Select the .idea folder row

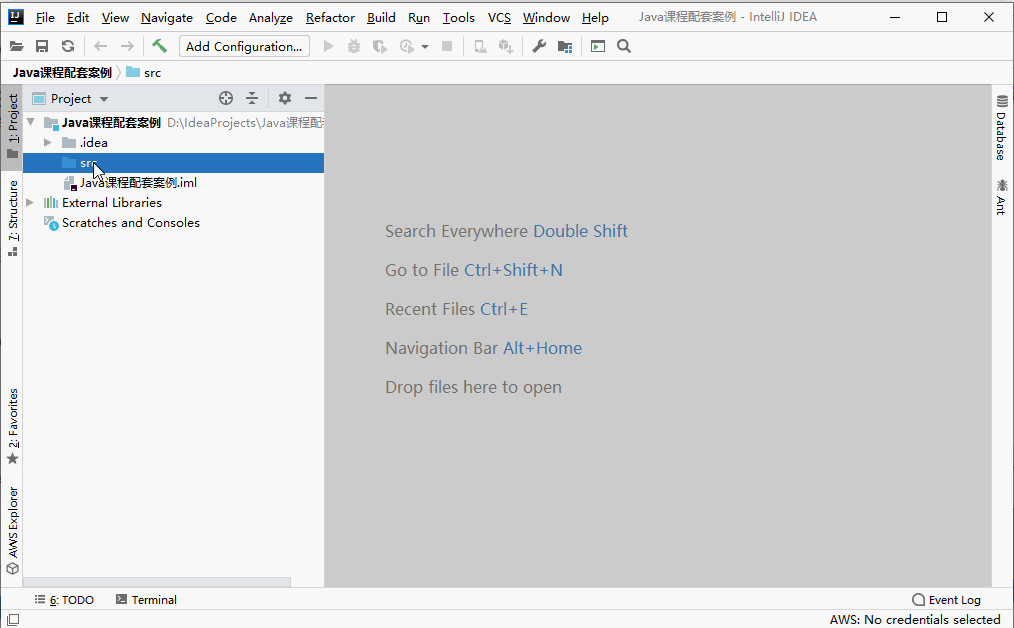[x=173, y=142]
